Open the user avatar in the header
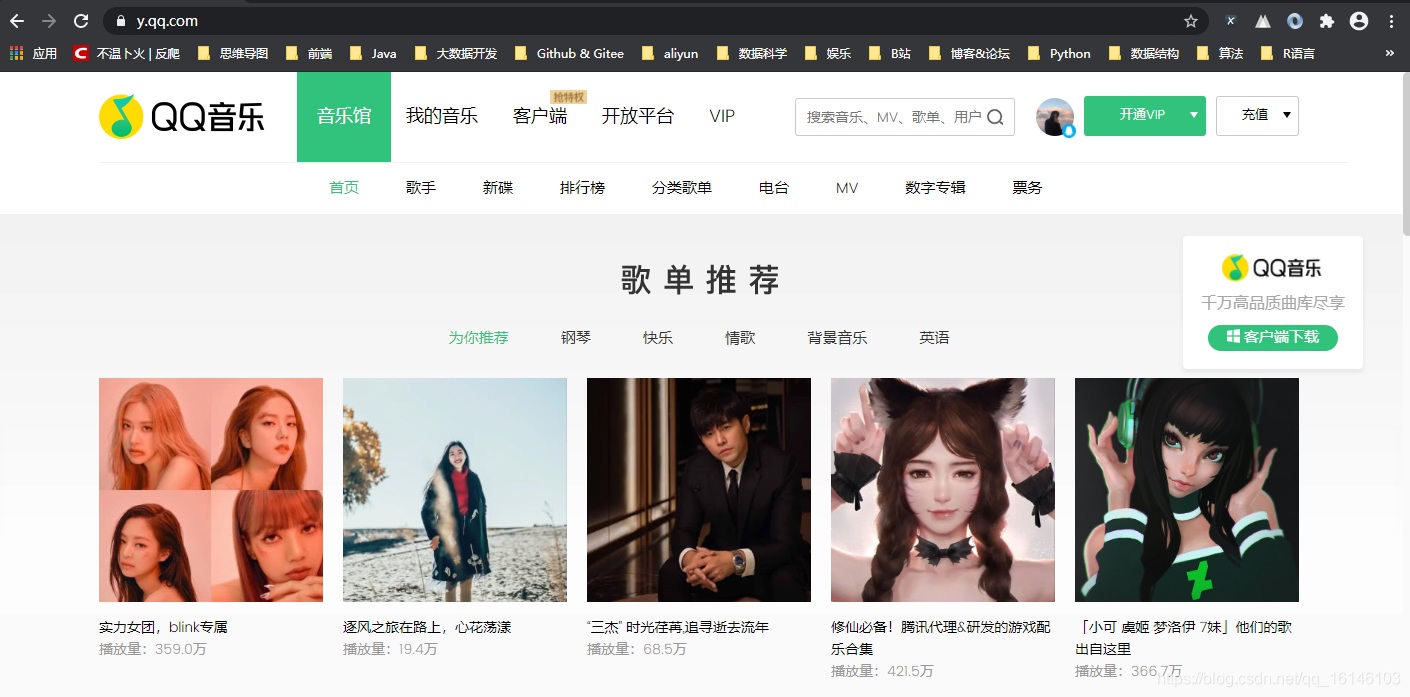The width and height of the screenshot is (1410, 697). click(x=1055, y=117)
